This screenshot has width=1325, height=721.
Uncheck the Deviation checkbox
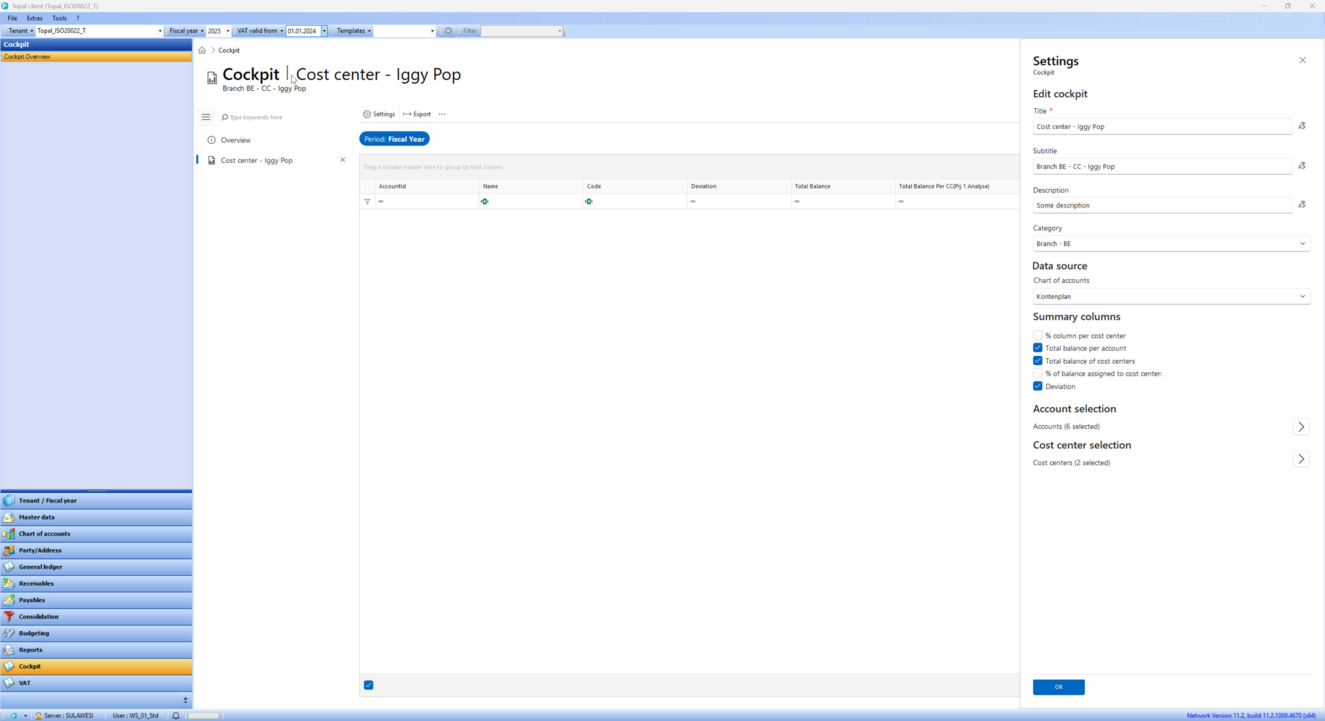coord(1037,386)
